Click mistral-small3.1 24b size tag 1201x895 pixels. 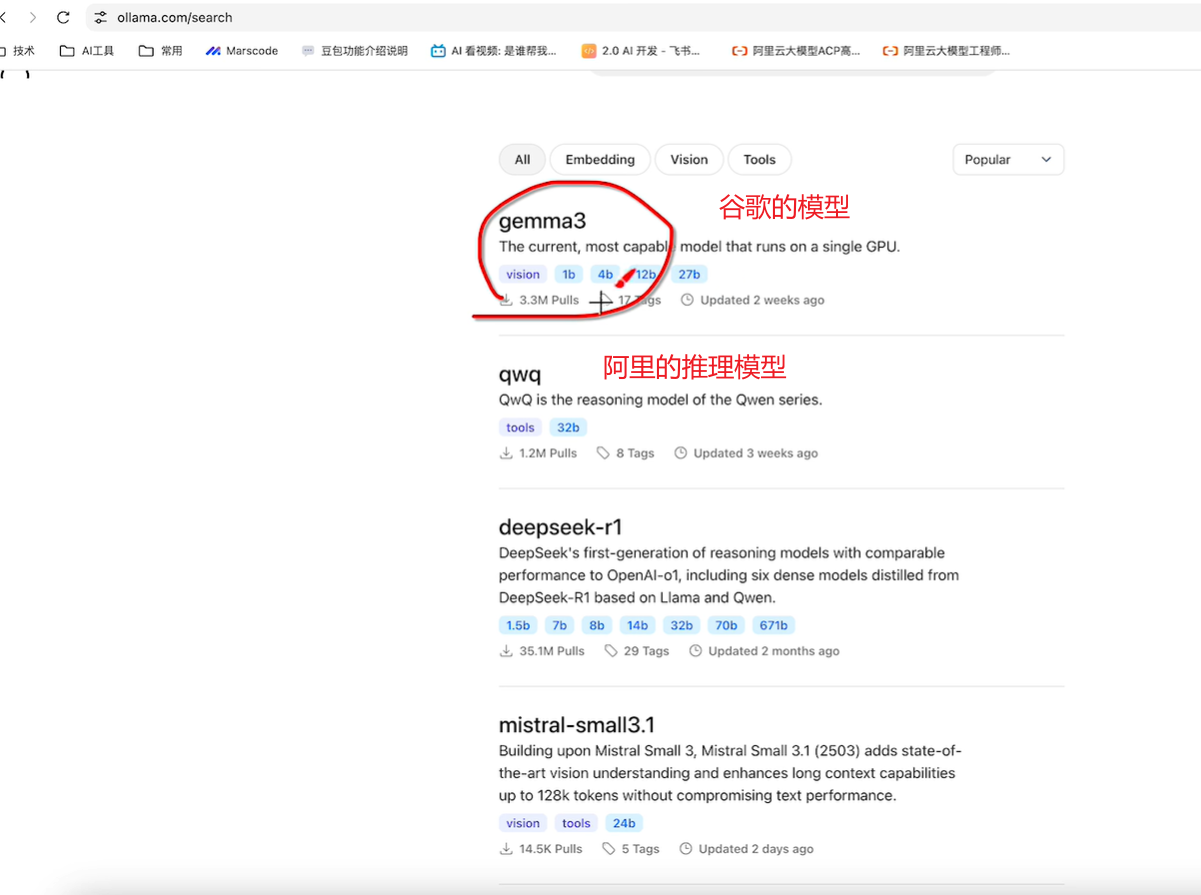[624, 823]
